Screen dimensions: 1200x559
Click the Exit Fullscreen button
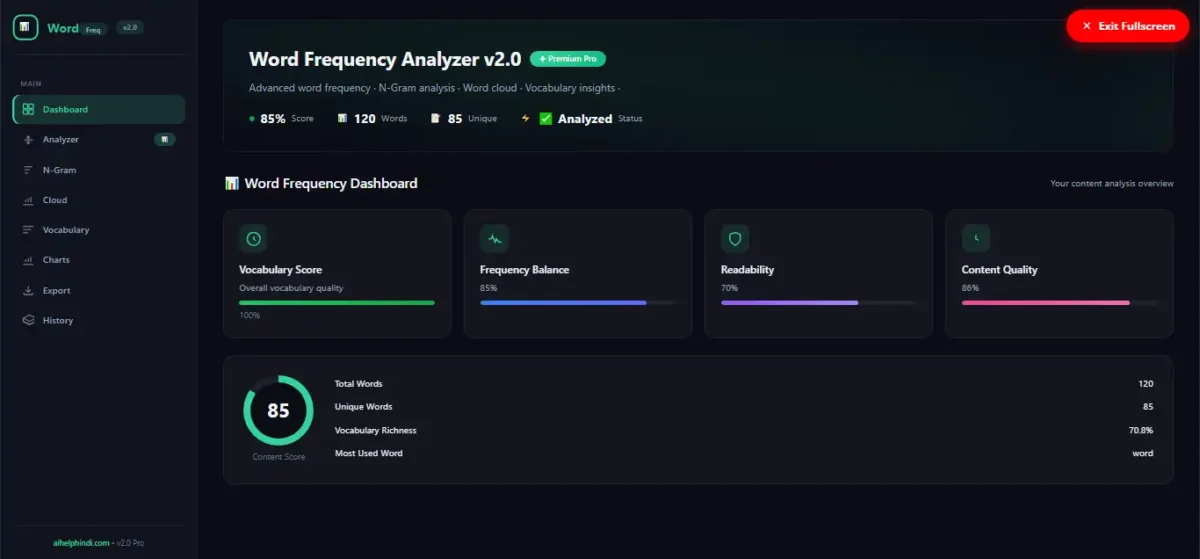point(1128,26)
